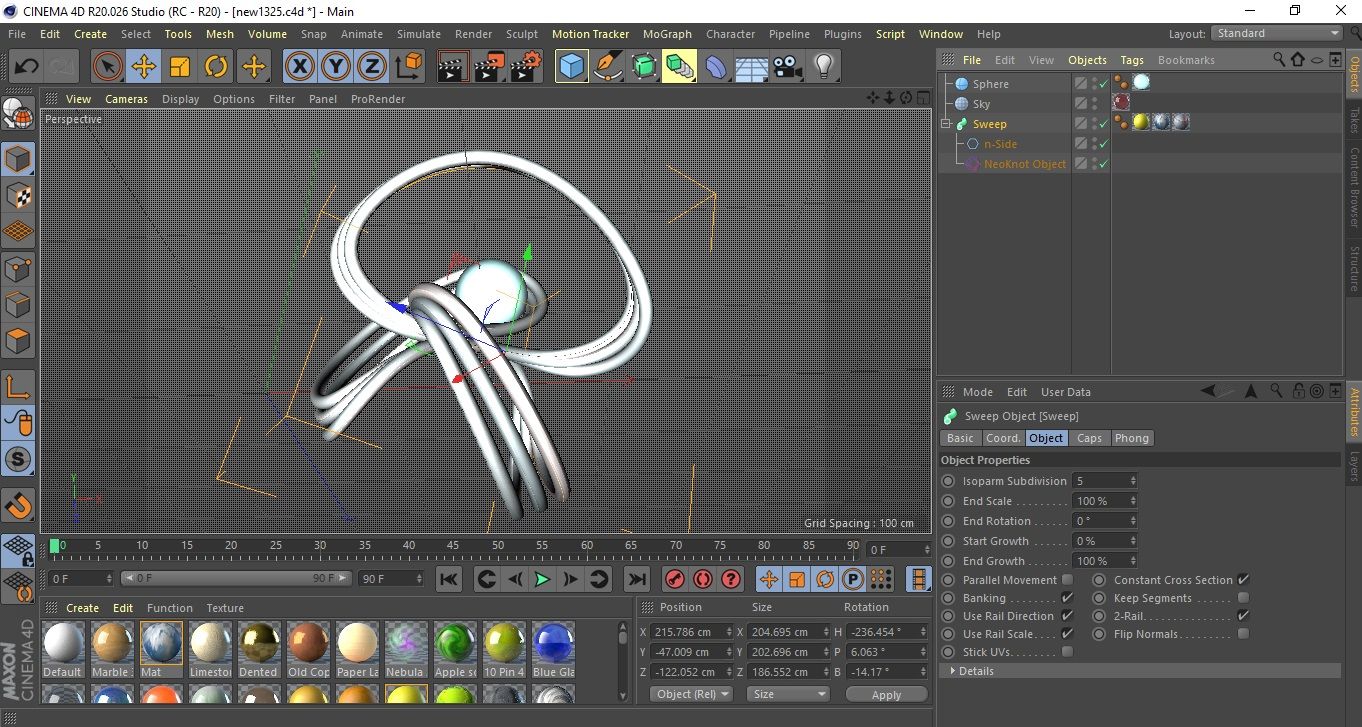Toggle the Sweep object's green enable checkmark
This screenshot has width=1362, height=727.
pyautogui.click(x=1104, y=124)
